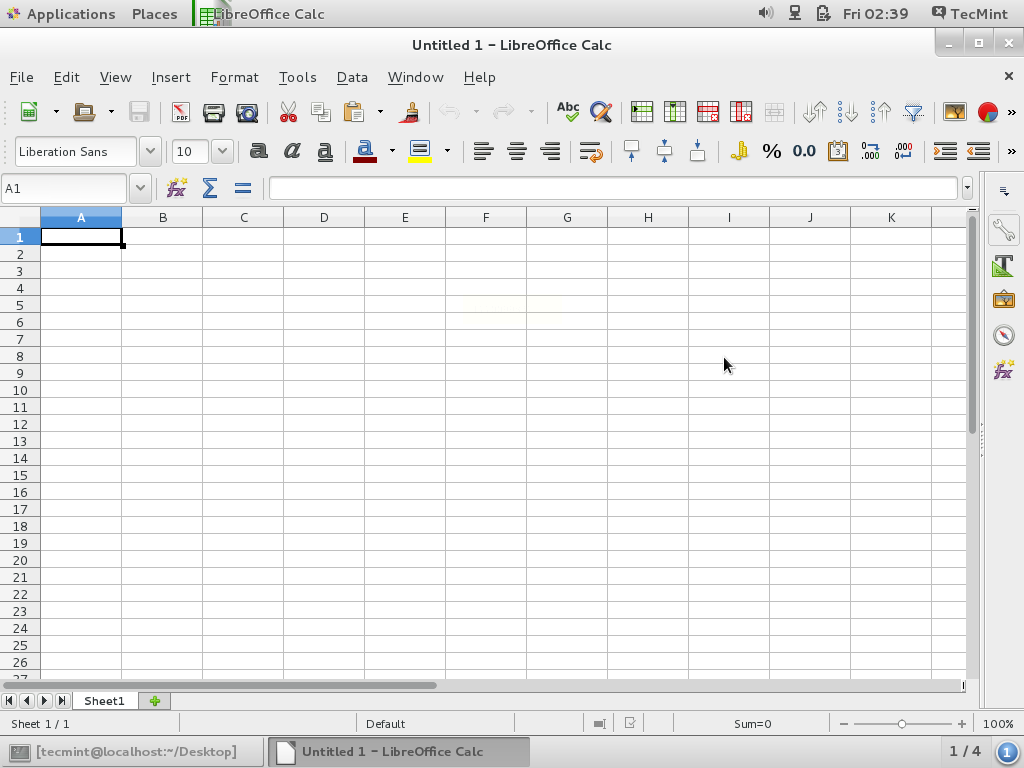The image size is (1024, 768).
Task: Open the Function Wizard in formula bar
Action: [x=177, y=188]
